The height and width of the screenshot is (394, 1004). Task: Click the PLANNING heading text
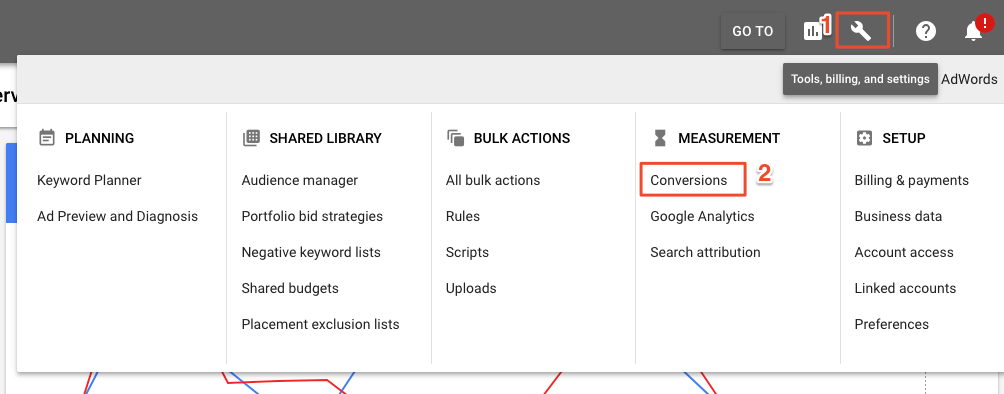[100, 138]
